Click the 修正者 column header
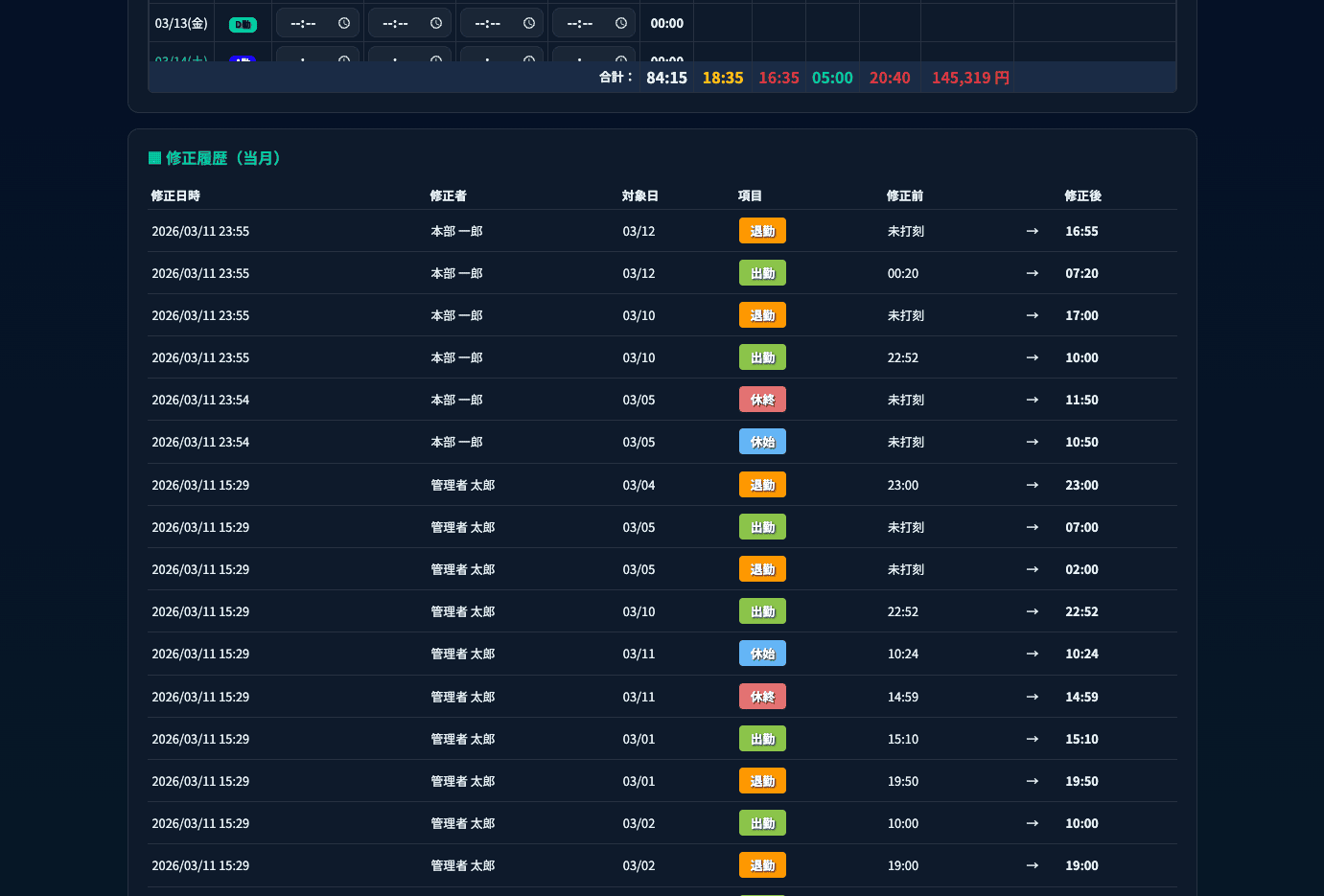Image resolution: width=1324 pixels, height=896 pixels. [448, 195]
